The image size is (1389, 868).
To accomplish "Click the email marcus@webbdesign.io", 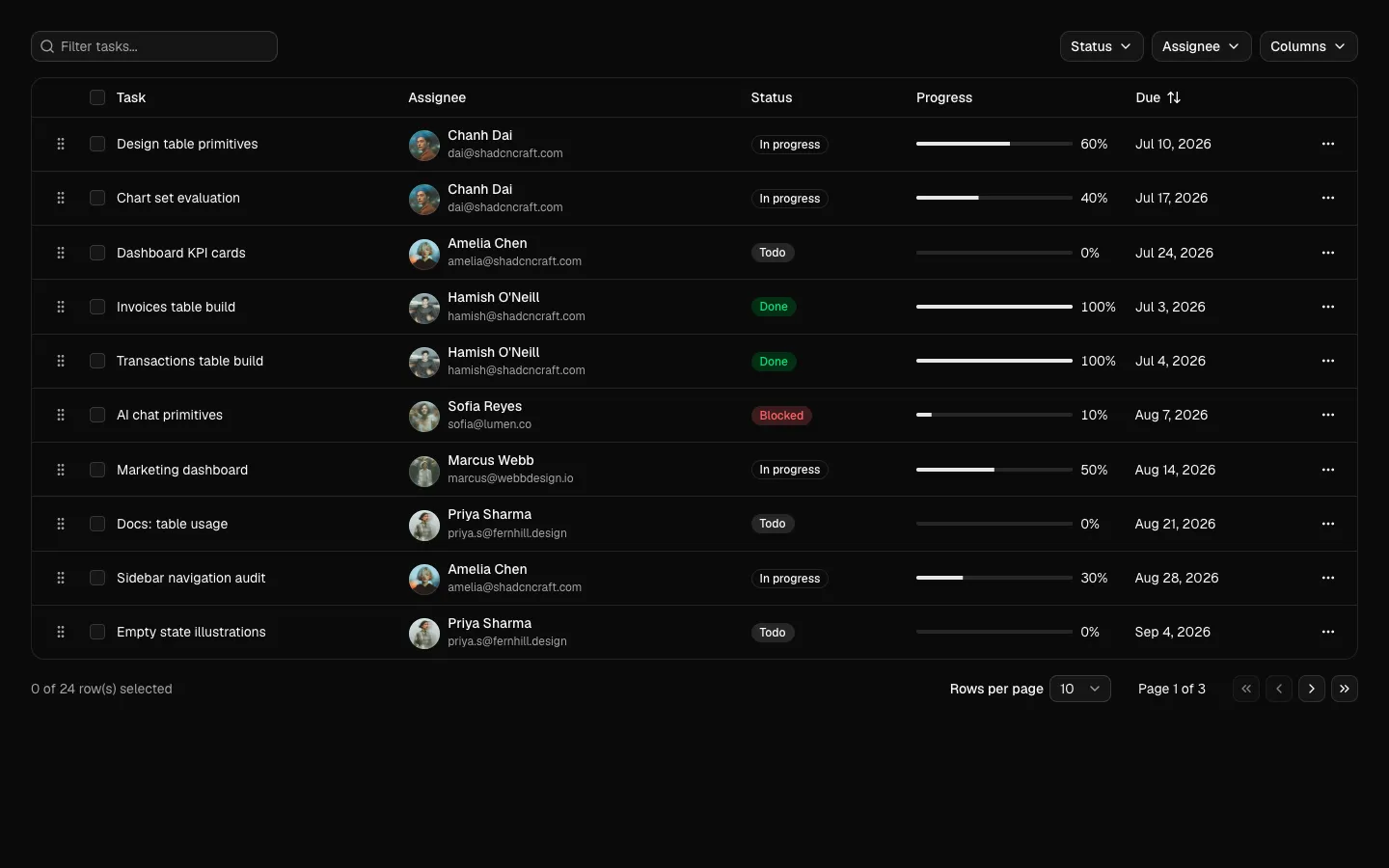I will tap(510, 478).
